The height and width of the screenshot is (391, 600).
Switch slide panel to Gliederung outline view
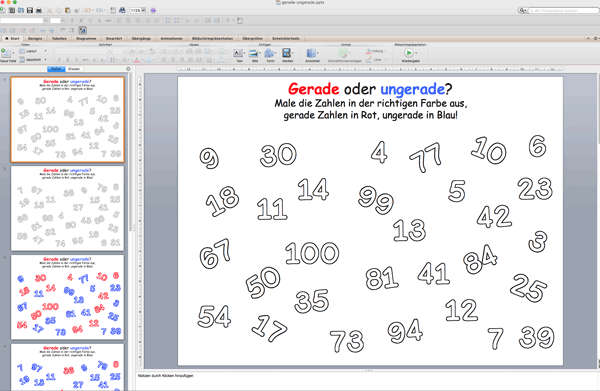point(74,69)
